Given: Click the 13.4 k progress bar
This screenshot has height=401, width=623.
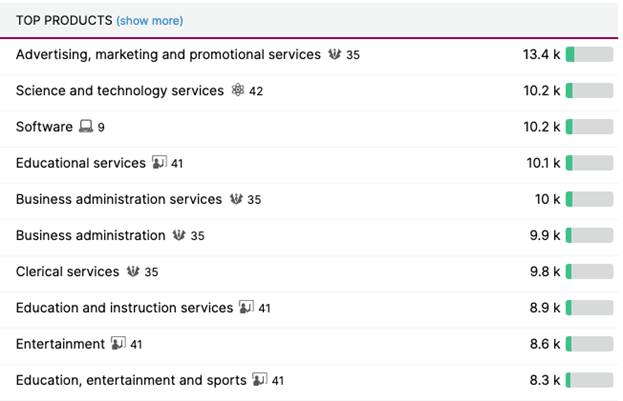Looking at the screenshot, I should (589, 55).
